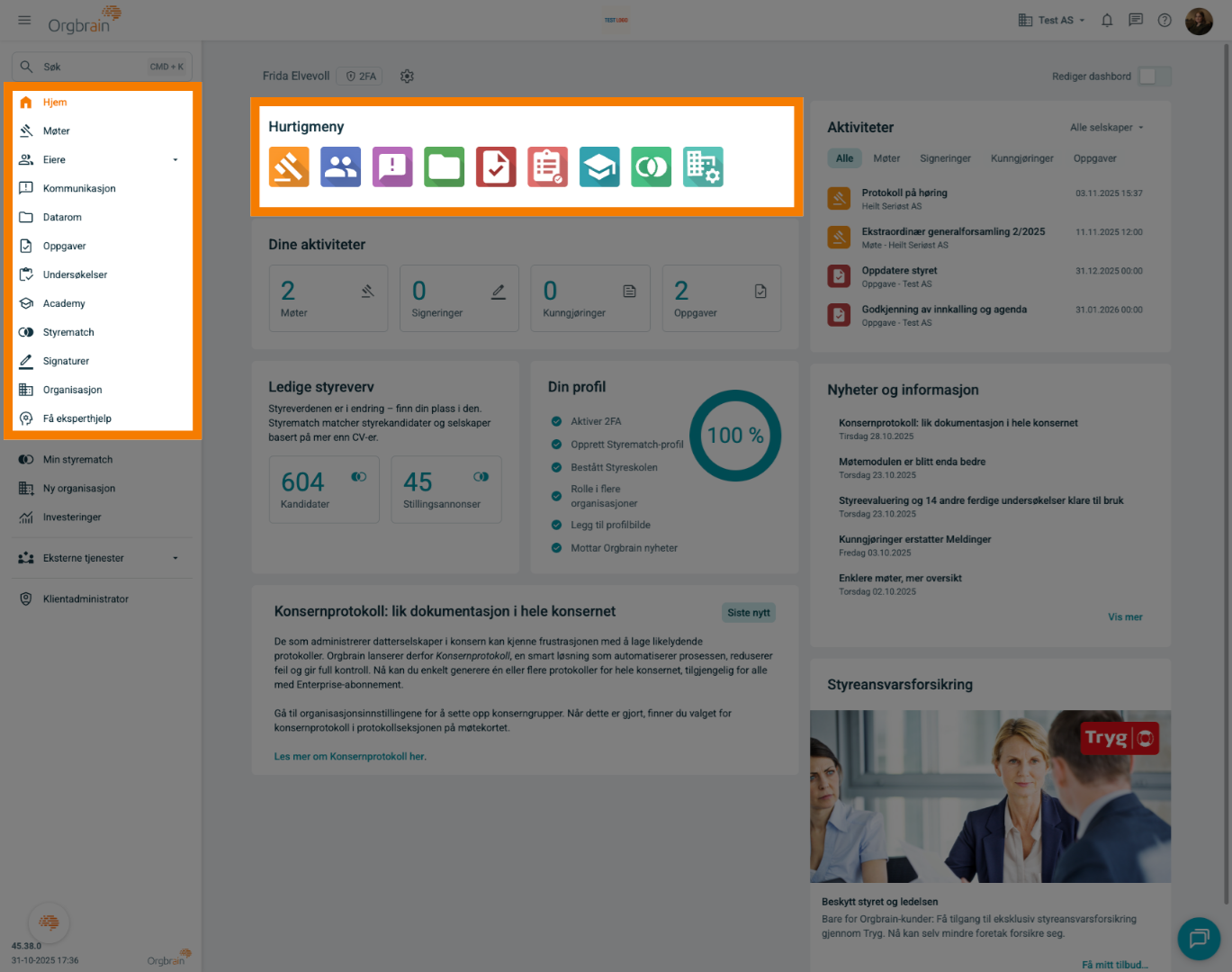The height and width of the screenshot is (972, 1232).
Task: Click the candidates icon in the 604 Kandidater card
Action: click(359, 477)
